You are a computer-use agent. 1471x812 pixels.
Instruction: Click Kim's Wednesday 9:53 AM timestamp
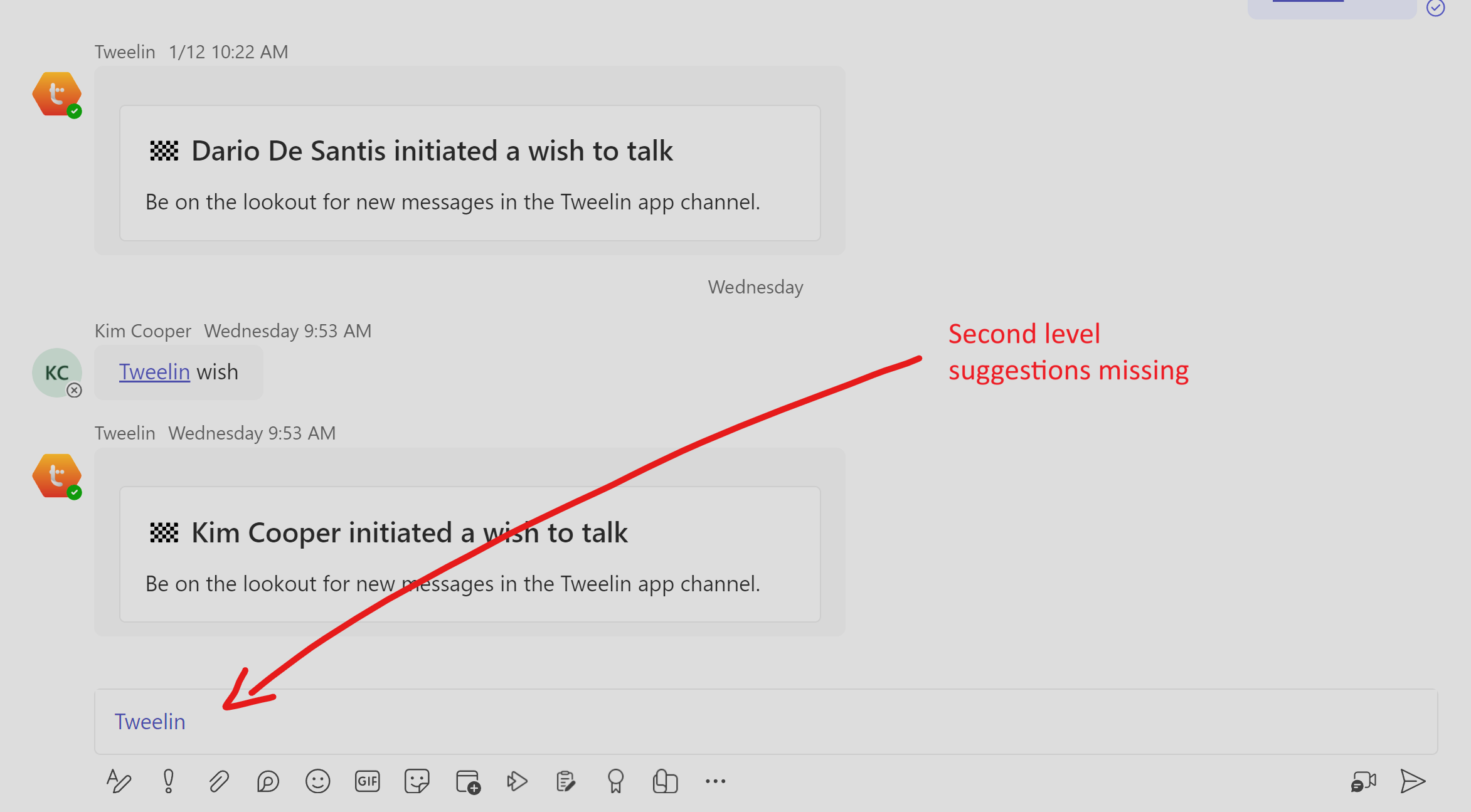288,330
